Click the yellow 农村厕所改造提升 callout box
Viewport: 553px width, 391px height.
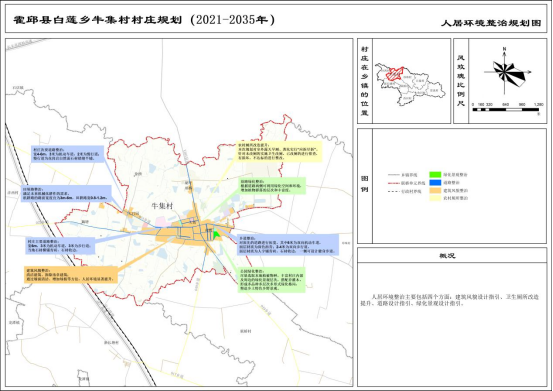click(x=279, y=152)
